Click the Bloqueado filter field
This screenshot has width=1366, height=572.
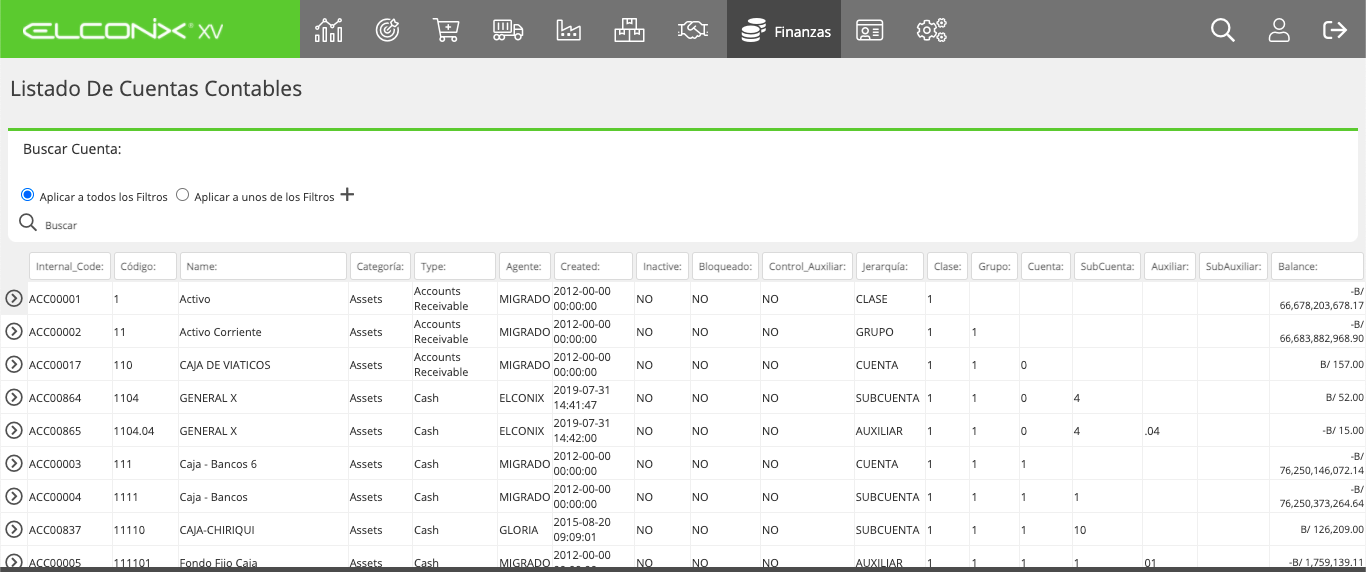point(725,266)
